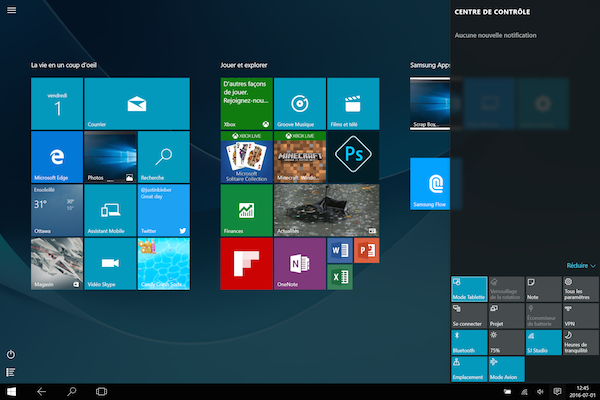Click the Samsung Apps group heading
Screen dimensions: 600x400
(x=430, y=65)
